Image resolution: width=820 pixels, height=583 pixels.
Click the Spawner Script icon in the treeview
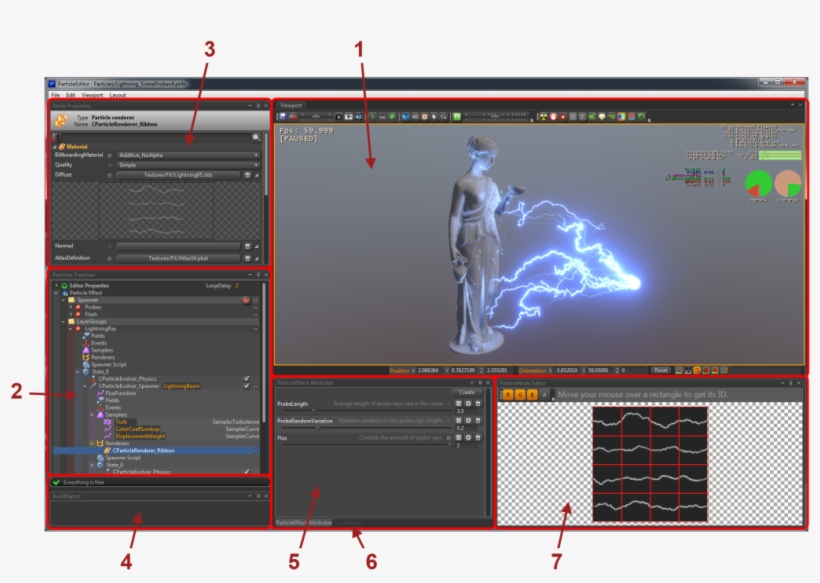[87, 365]
